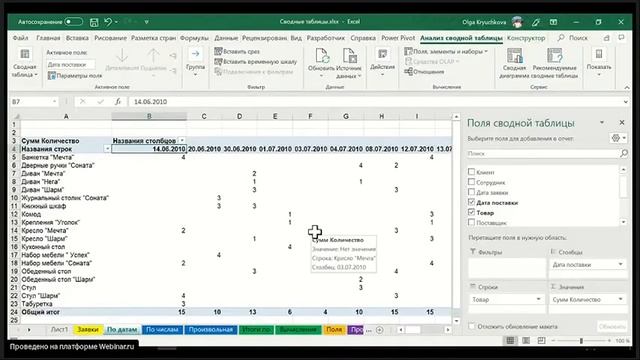640x360 pixels.
Task: Click the Share icon near Поиск
Action: [607, 38]
